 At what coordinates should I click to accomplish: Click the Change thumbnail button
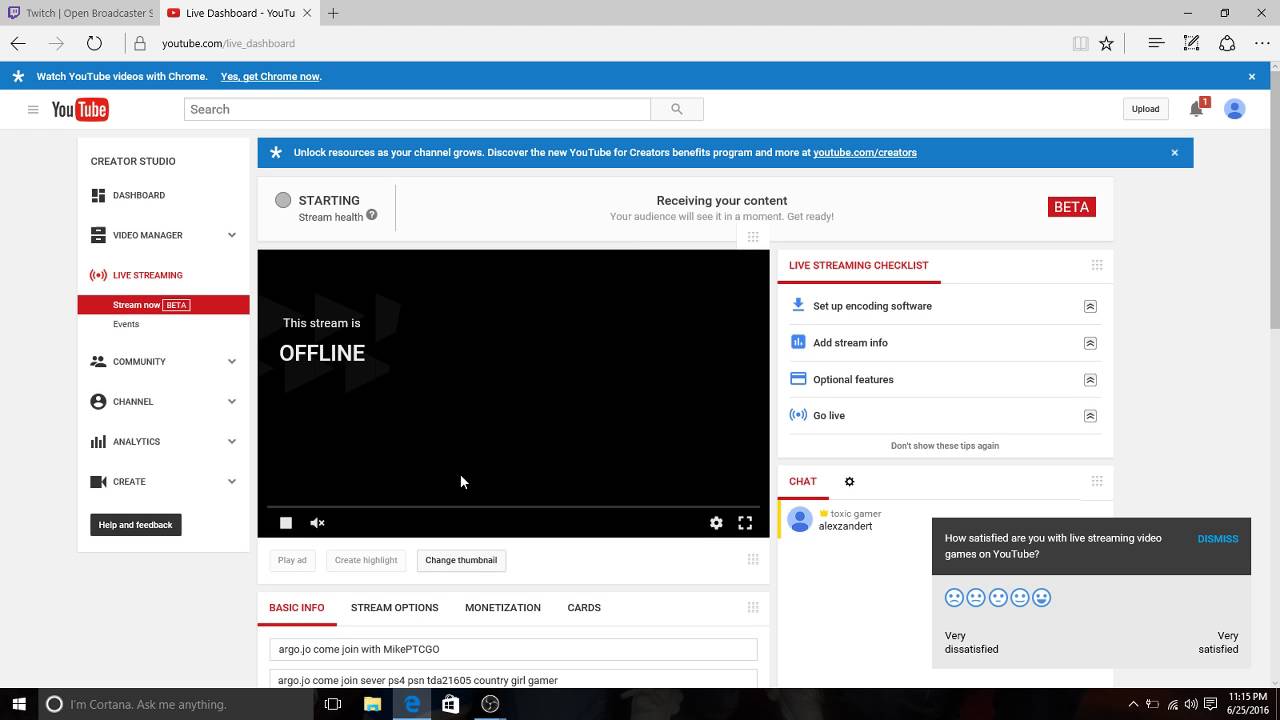click(x=461, y=560)
